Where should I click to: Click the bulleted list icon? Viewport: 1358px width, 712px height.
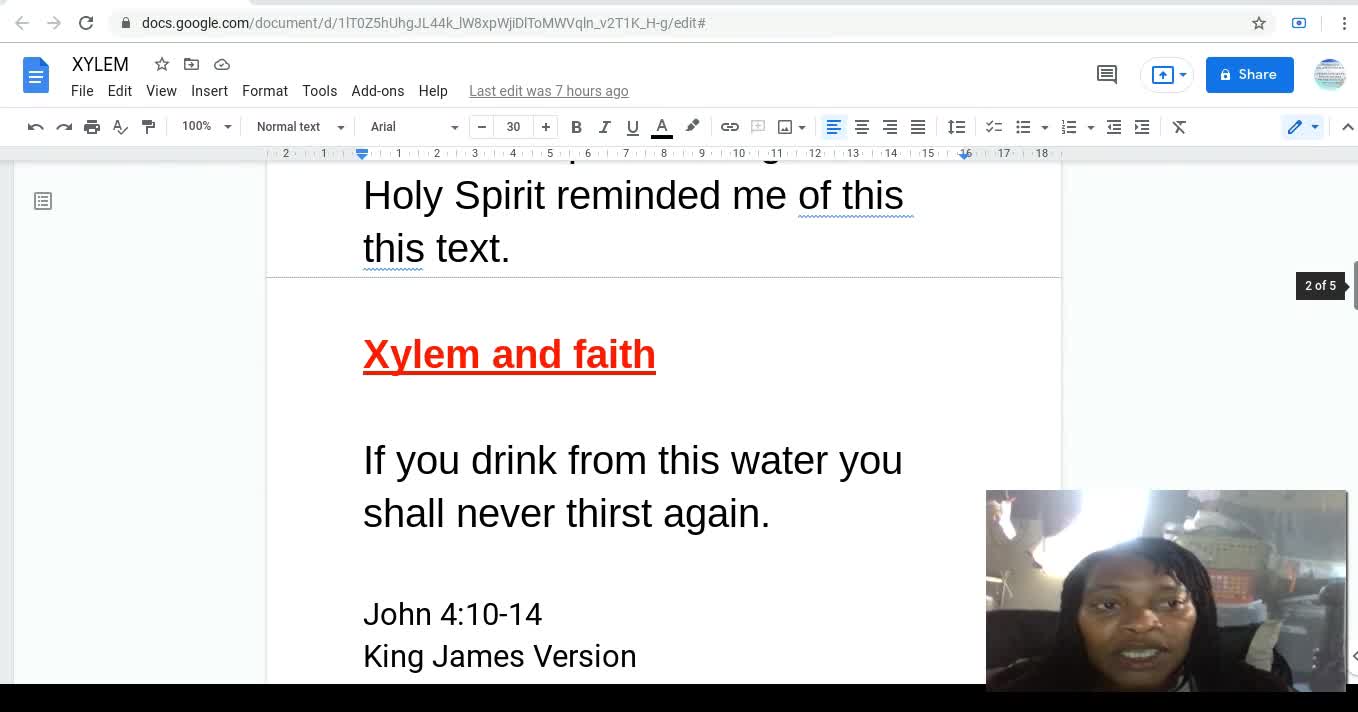tap(1023, 127)
